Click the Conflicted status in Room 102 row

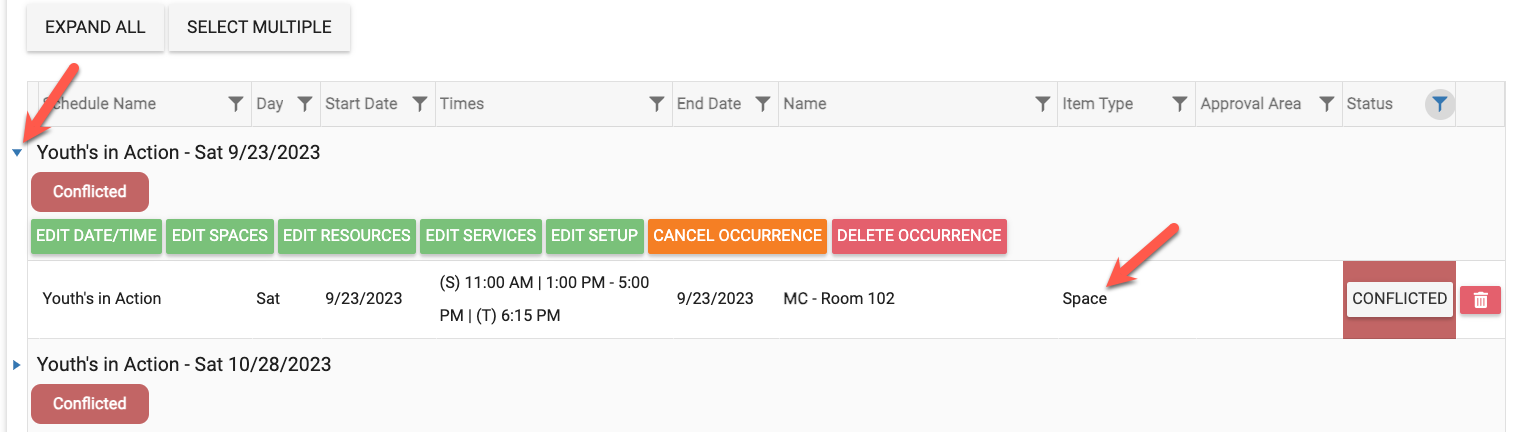pyautogui.click(x=1399, y=299)
